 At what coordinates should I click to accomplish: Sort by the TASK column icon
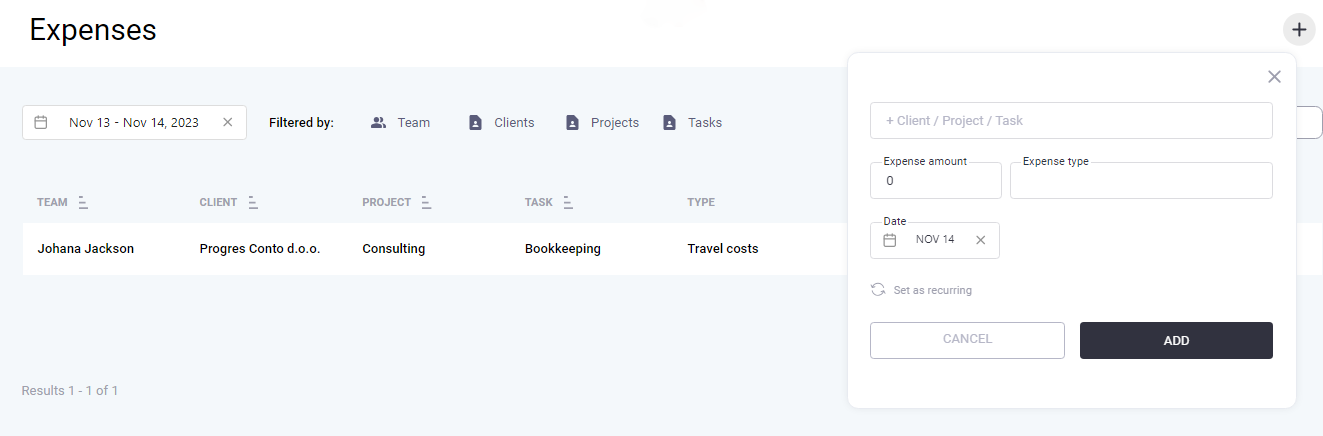click(568, 202)
